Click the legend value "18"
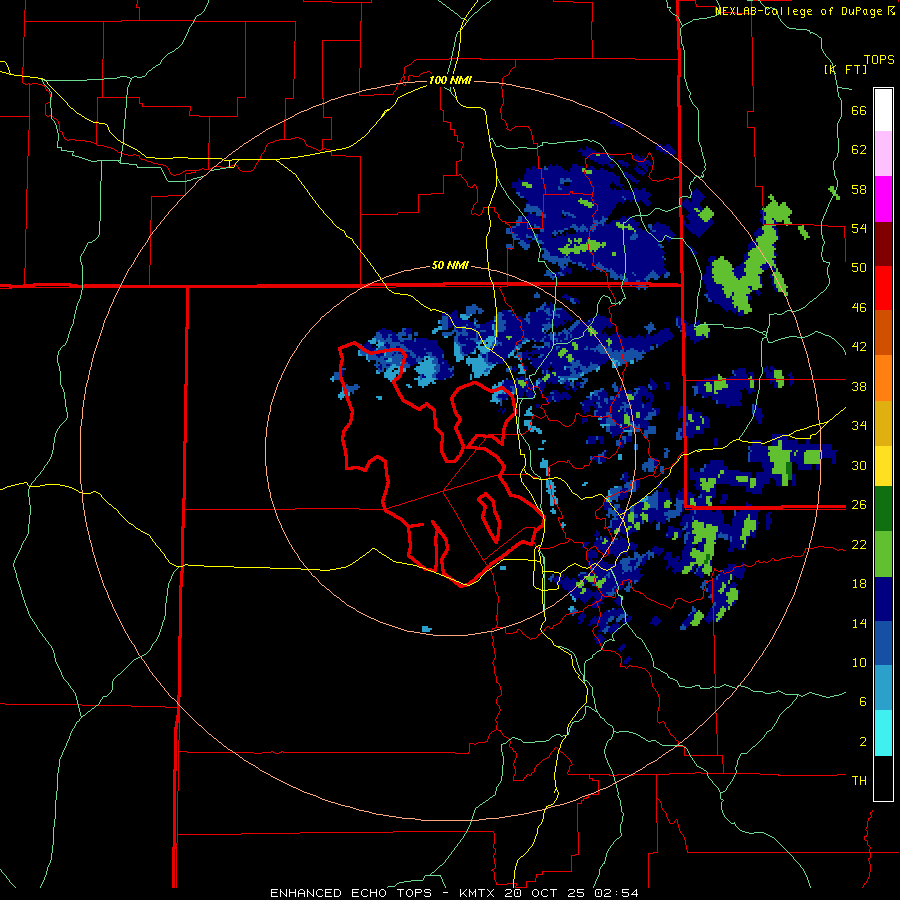The image size is (900, 900). click(859, 584)
